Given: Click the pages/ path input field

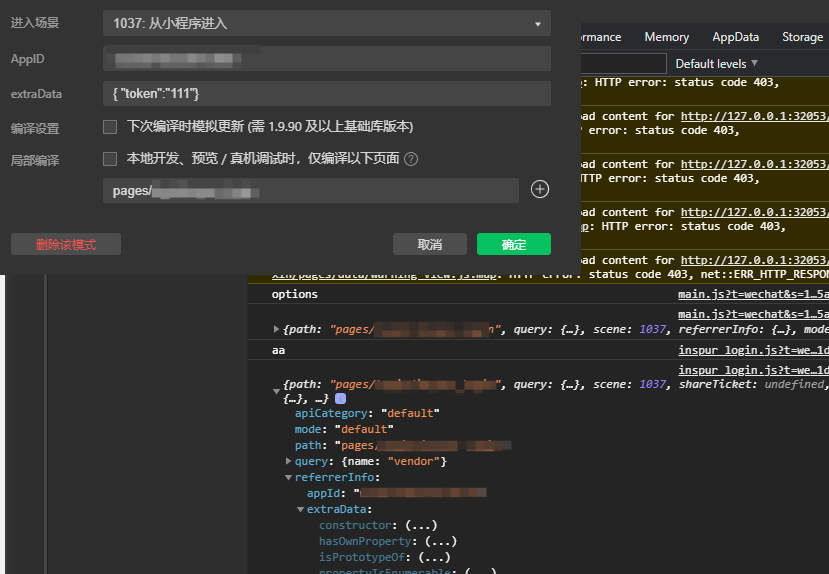Looking at the screenshot, I should tap(311, 191).
